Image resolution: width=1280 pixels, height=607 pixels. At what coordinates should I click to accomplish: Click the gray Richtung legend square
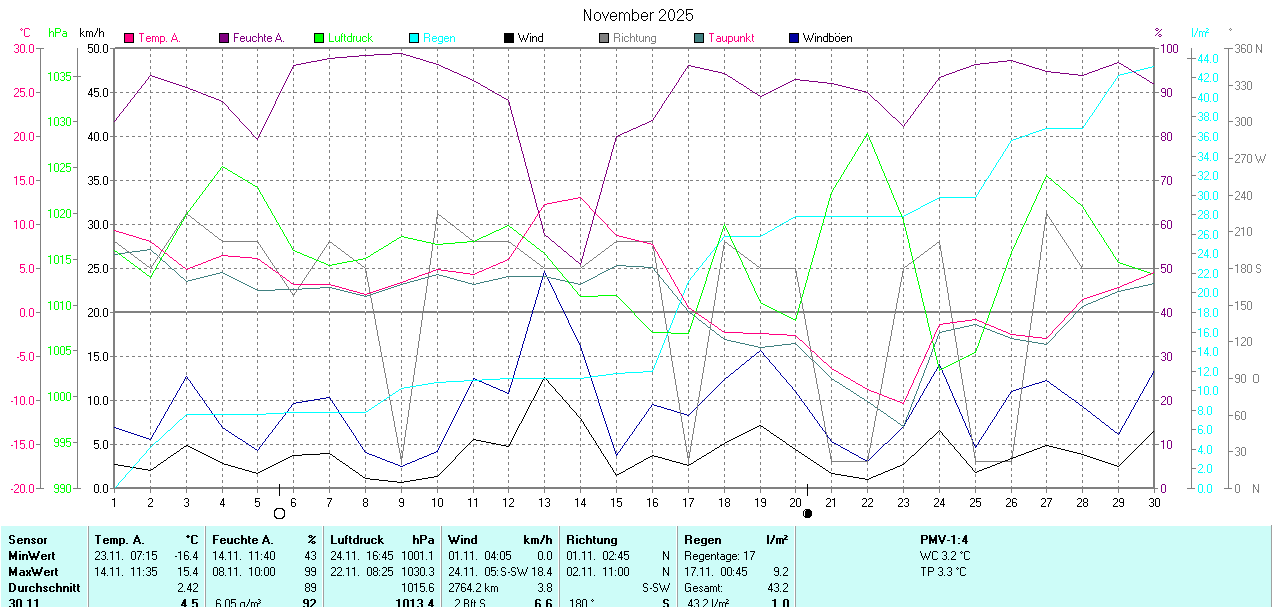[604, 38]
